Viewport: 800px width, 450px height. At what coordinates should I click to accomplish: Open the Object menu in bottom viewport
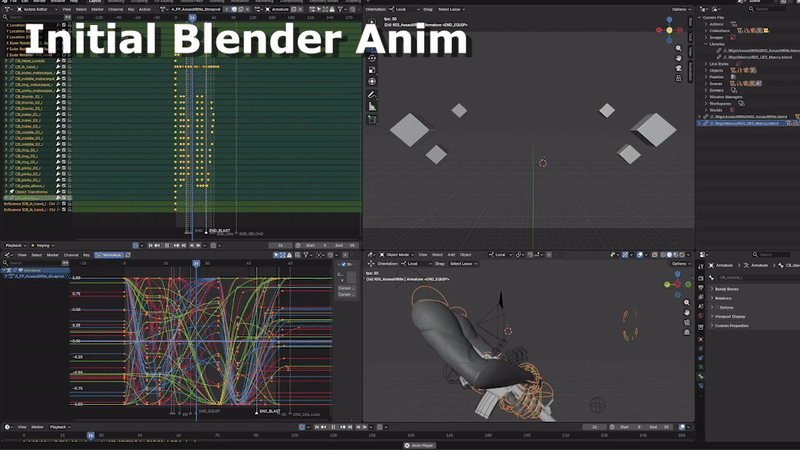(x=465, y=255)
